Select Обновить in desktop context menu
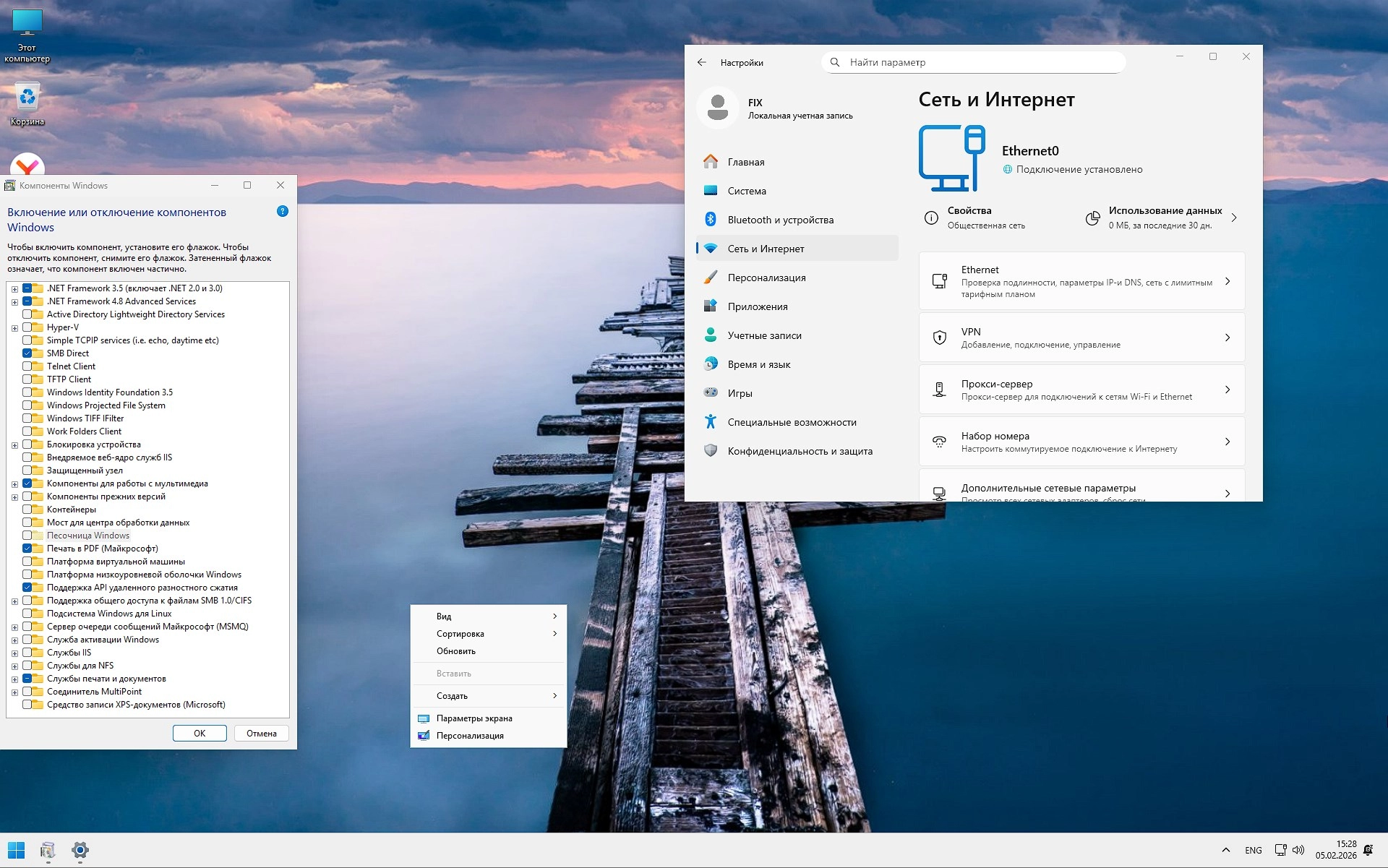 (456, 651)
